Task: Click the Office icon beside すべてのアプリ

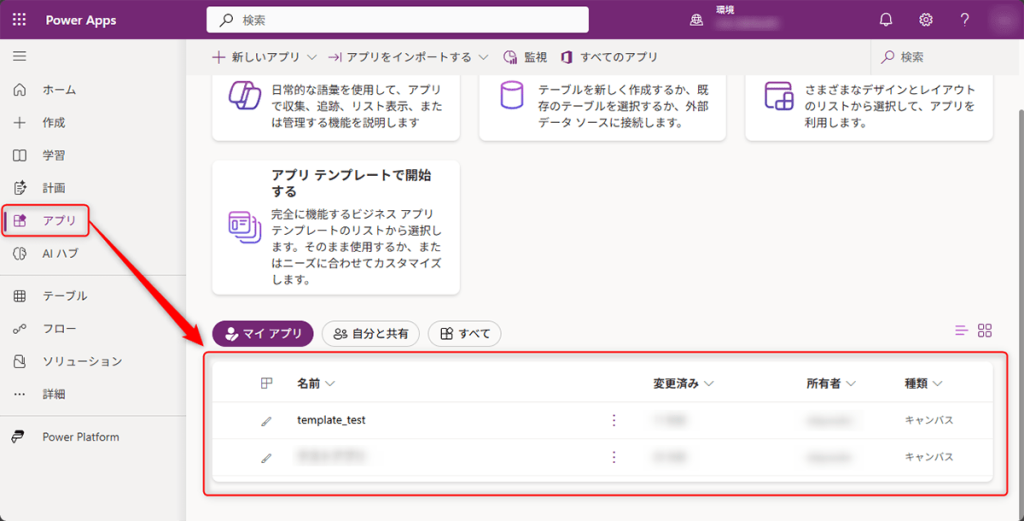Action: tap(567, 57)
